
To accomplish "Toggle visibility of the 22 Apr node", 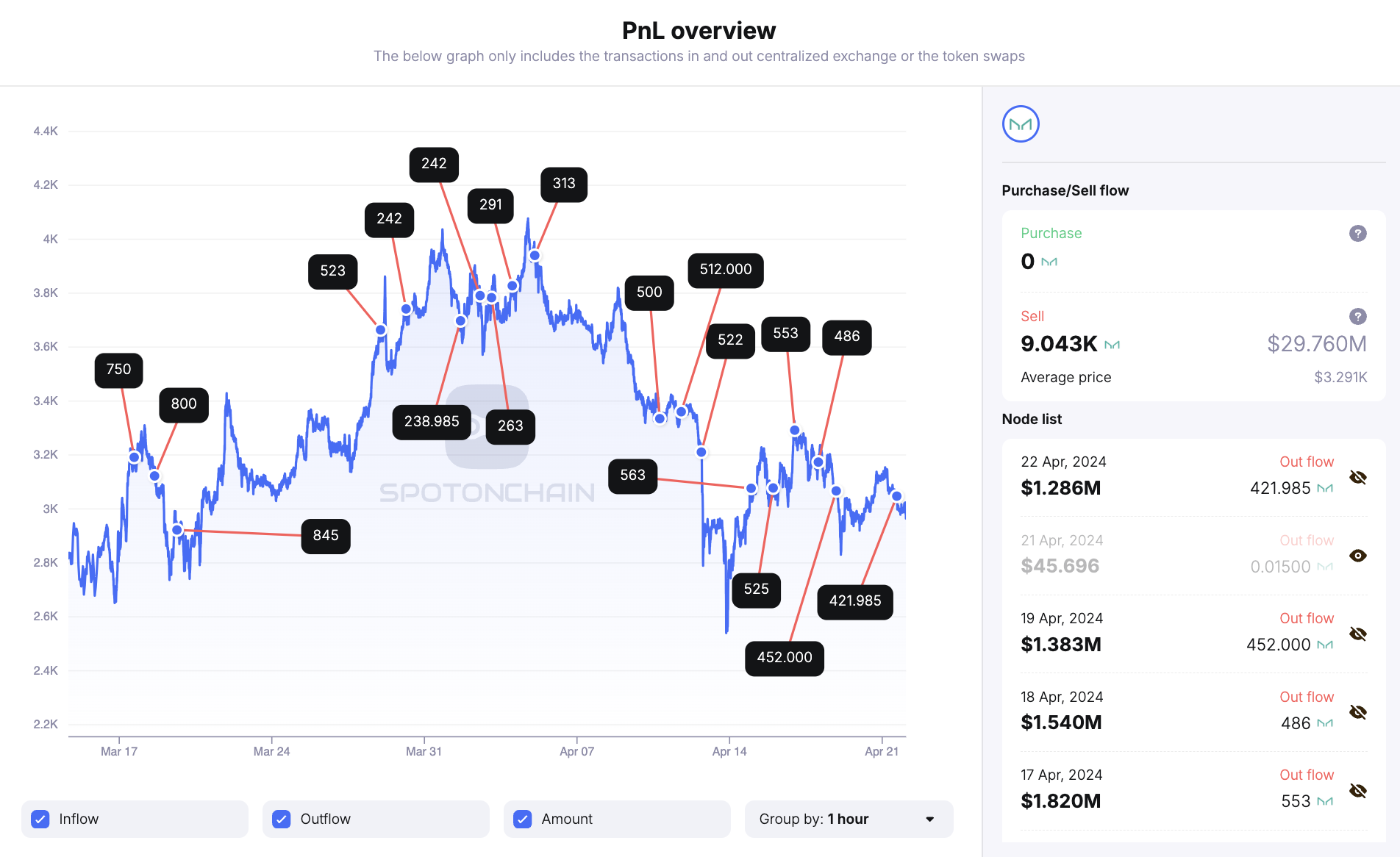I will (x=1357, y=478).
